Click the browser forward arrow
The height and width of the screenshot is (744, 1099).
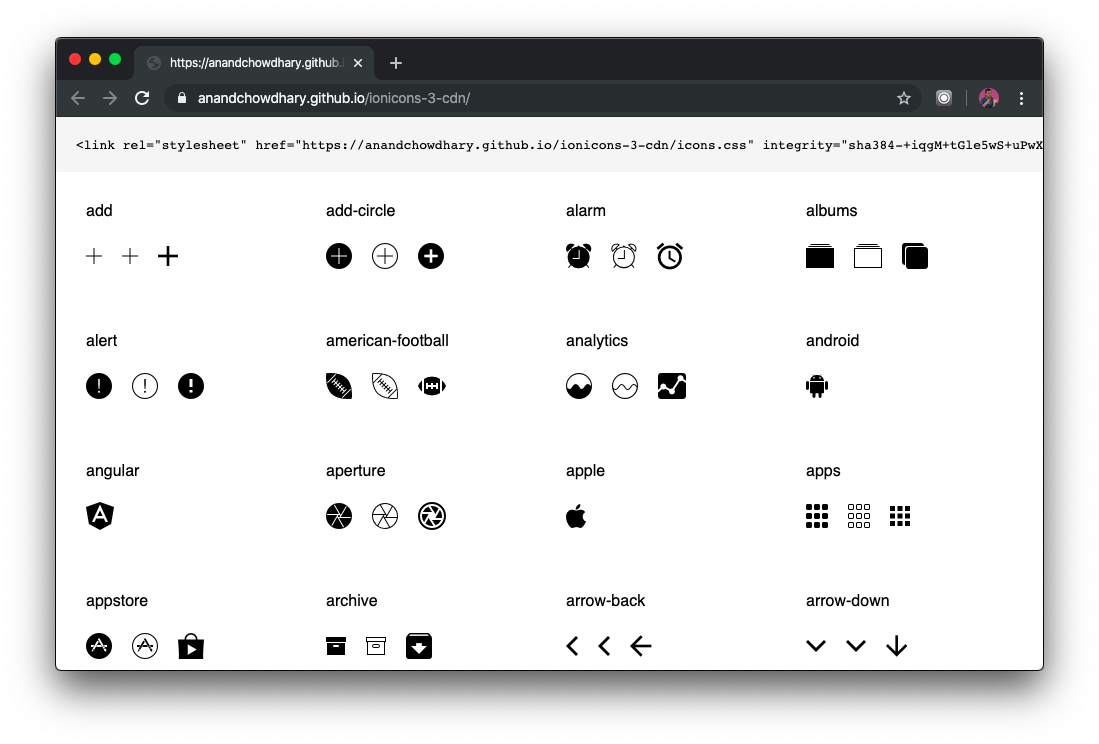110,98
